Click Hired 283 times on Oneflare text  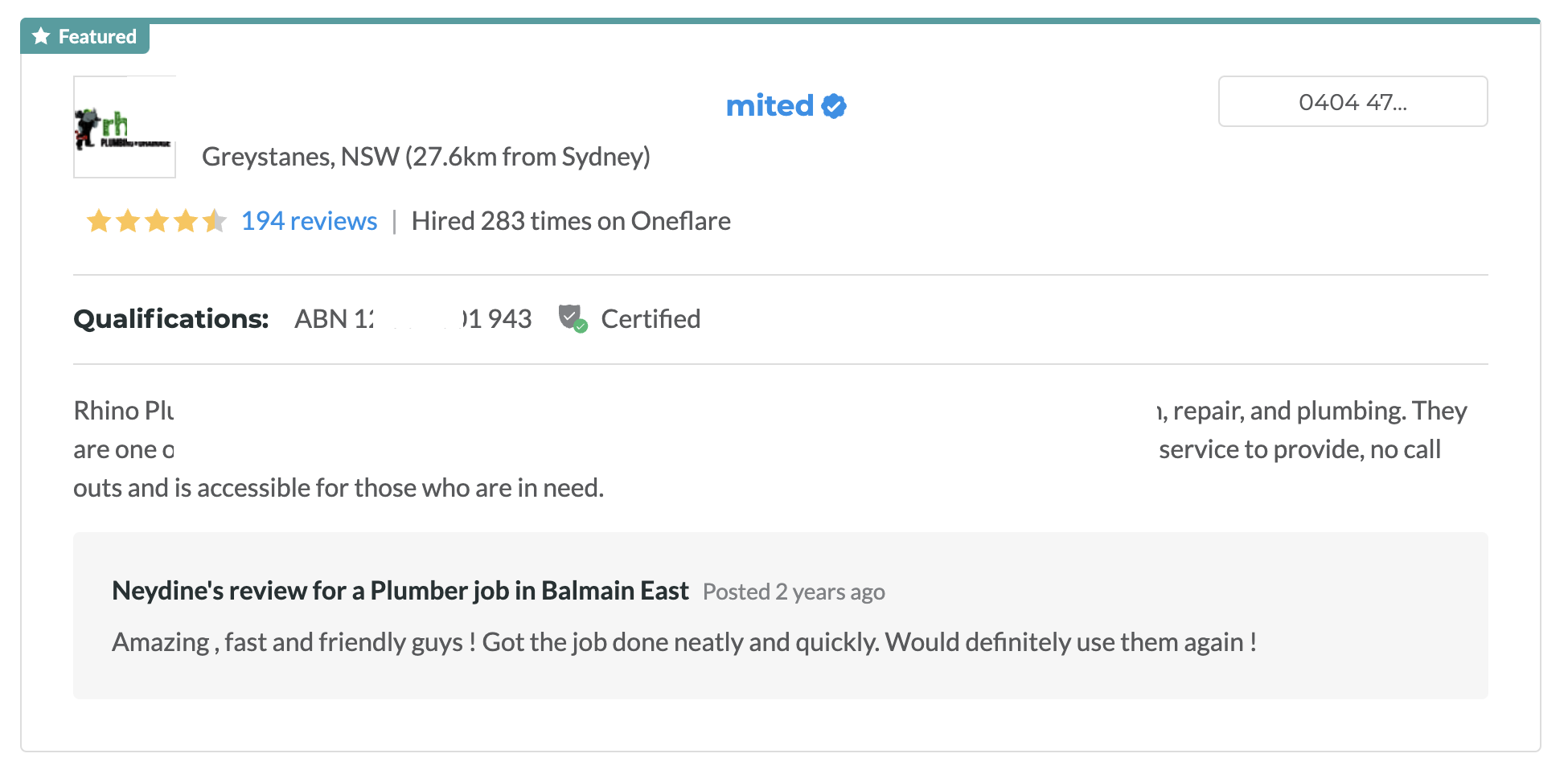click(571, 220)
